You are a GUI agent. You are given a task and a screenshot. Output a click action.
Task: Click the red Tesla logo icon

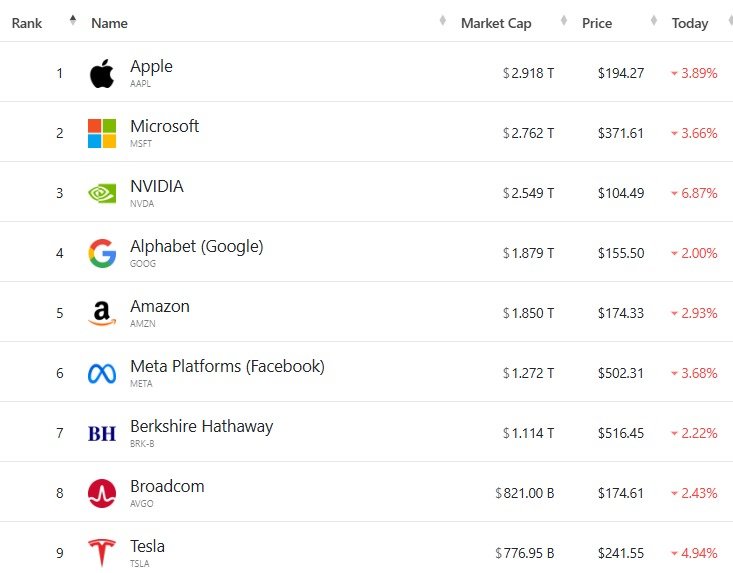(x=101, y=553)
